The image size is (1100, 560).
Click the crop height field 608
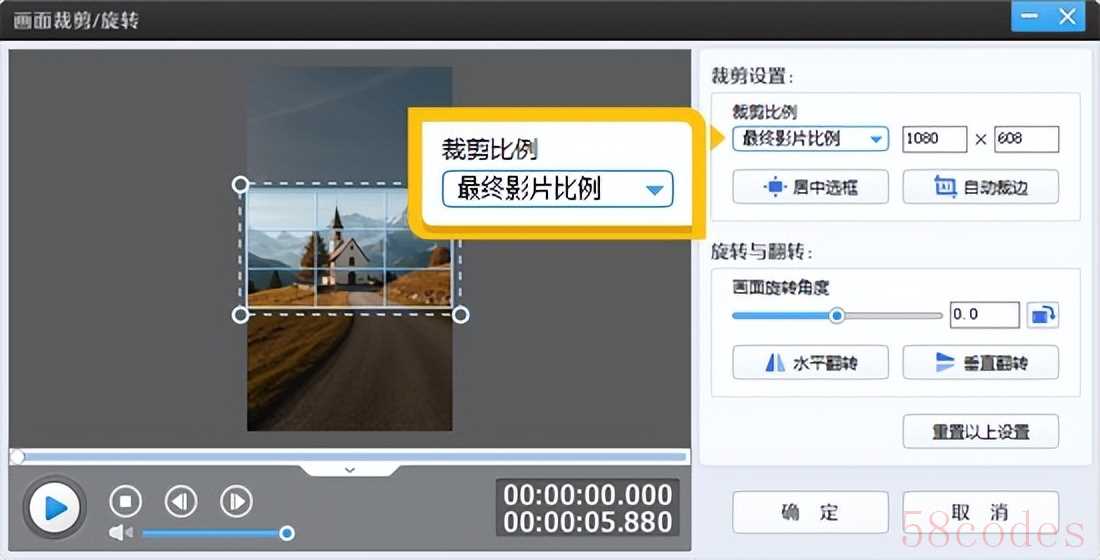(x=1025, y=139)
